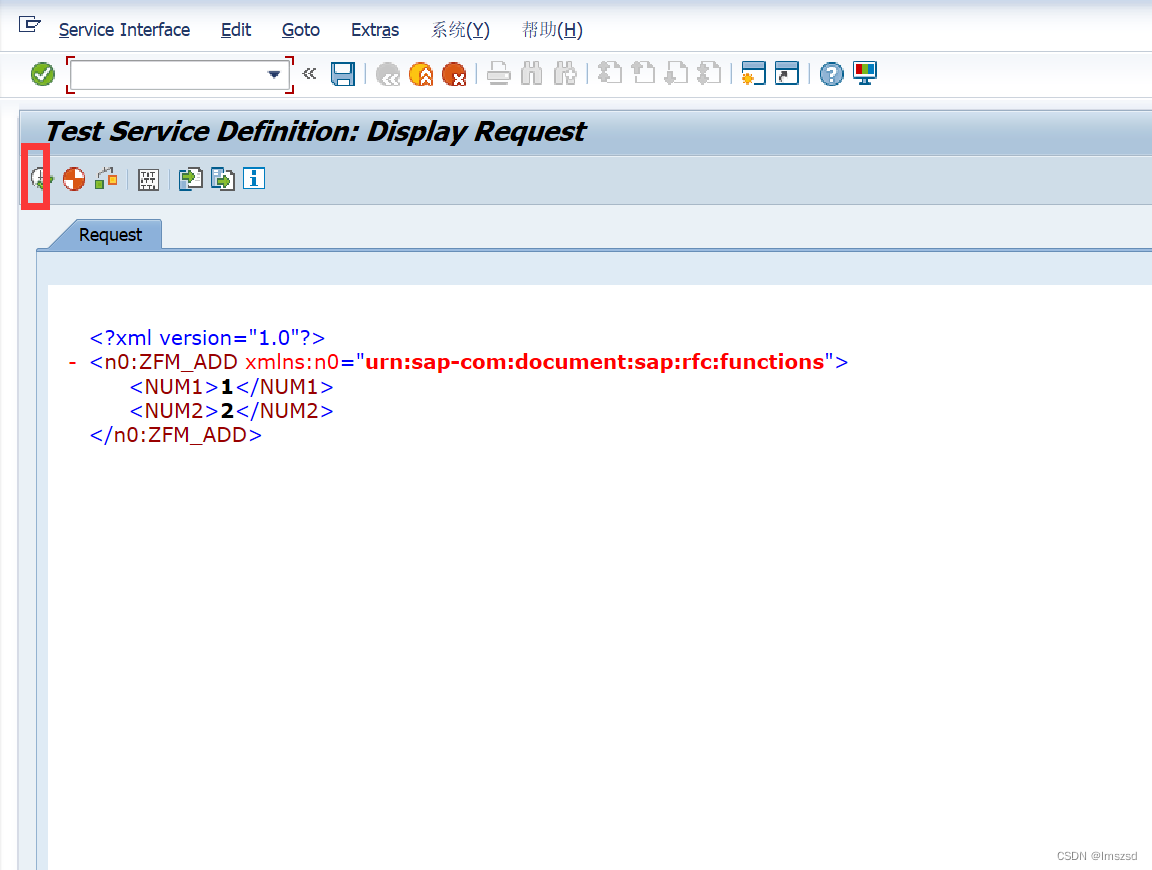Click the Save disk icon
This screenshot has width=1152, height=870.
(x=343, y=74)
